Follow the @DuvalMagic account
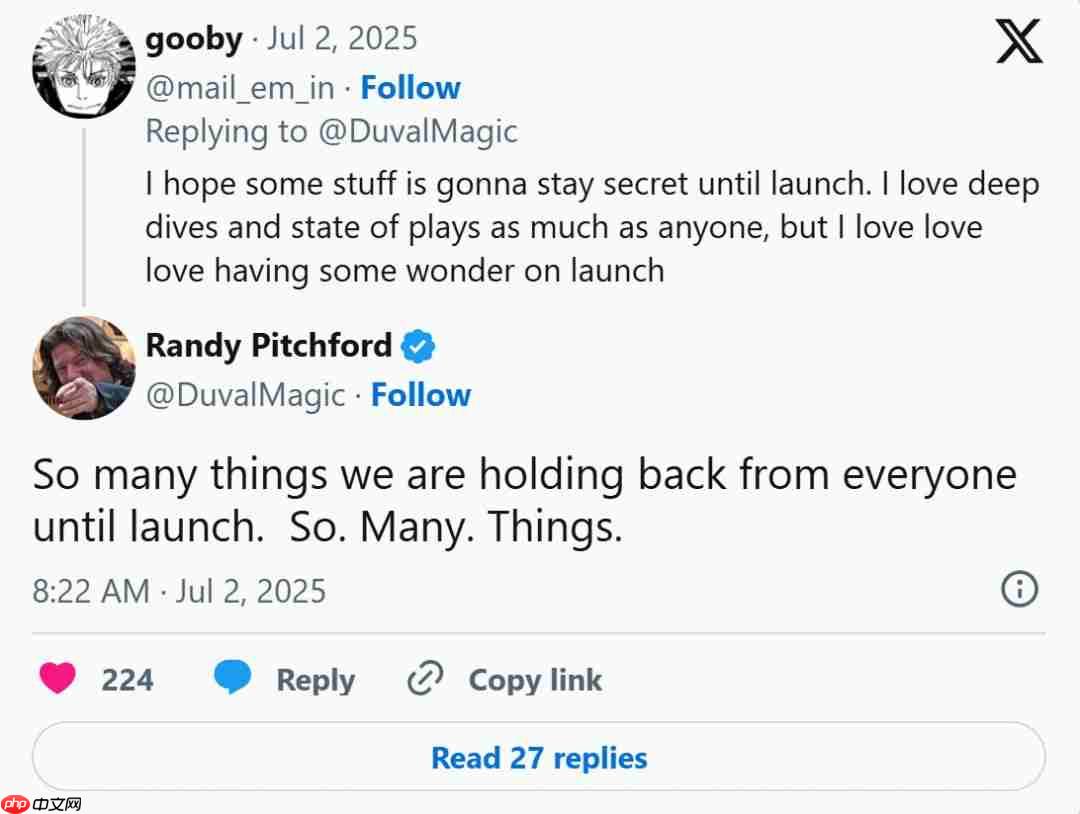1080x814 pixels. click(421, 395)
